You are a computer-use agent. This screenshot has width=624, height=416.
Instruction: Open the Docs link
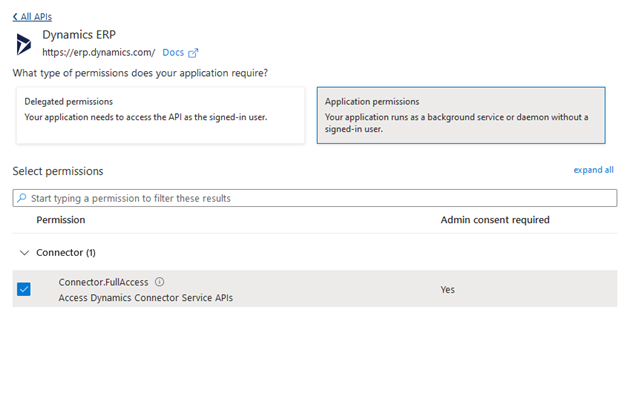pyautogui.click(x=173, y=53)
